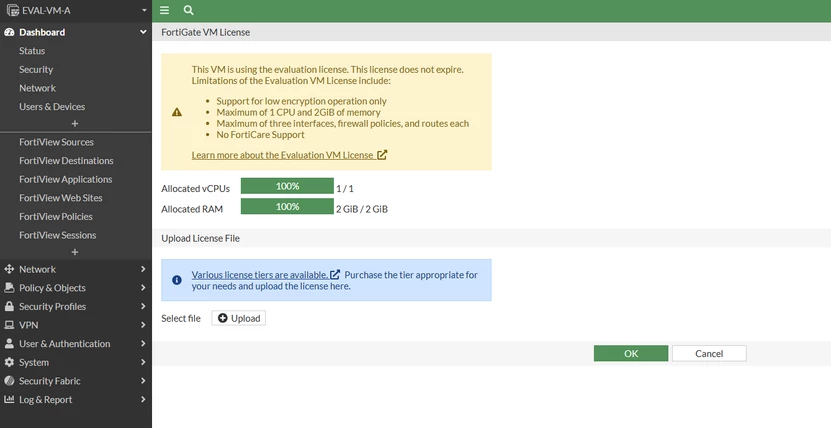
Task: Click the System gear icon
Action: coord(9,362)
